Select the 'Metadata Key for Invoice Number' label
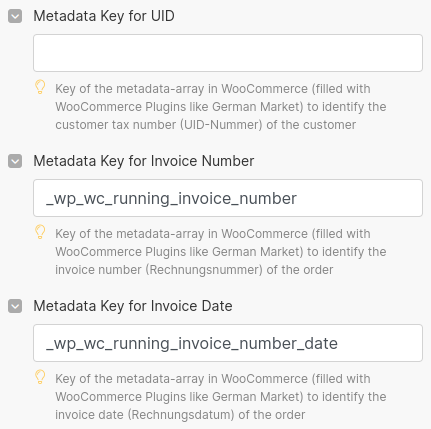This screenshot has height=429, width=431. pos(144,161)
